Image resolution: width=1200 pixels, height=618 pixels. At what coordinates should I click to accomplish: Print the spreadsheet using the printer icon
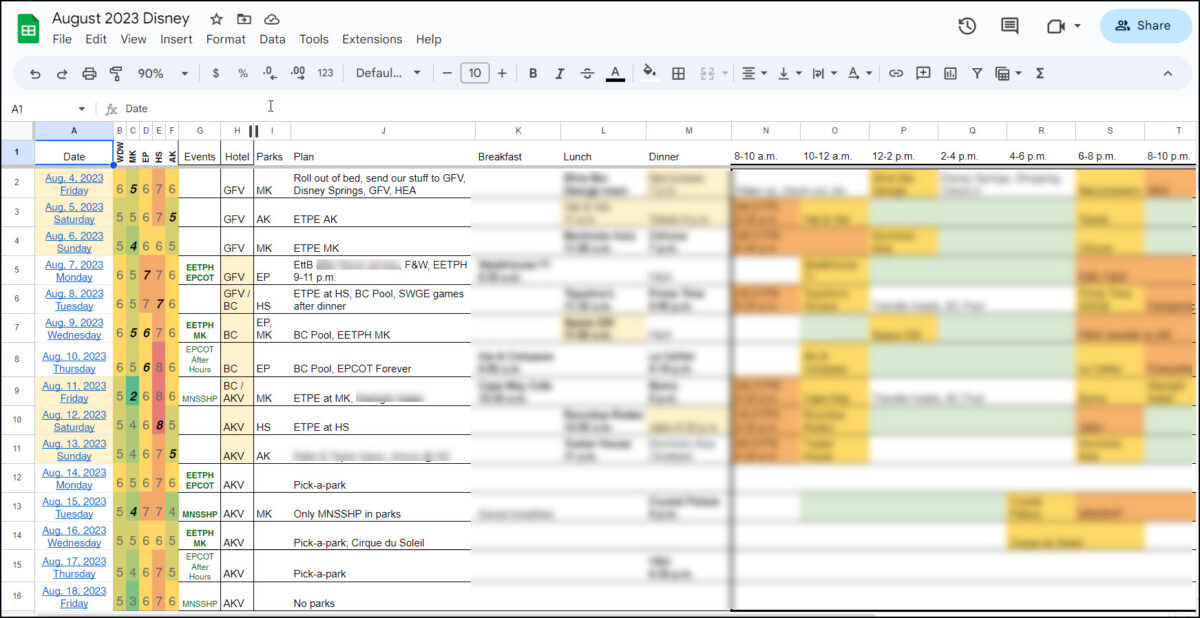pos(89,73)
